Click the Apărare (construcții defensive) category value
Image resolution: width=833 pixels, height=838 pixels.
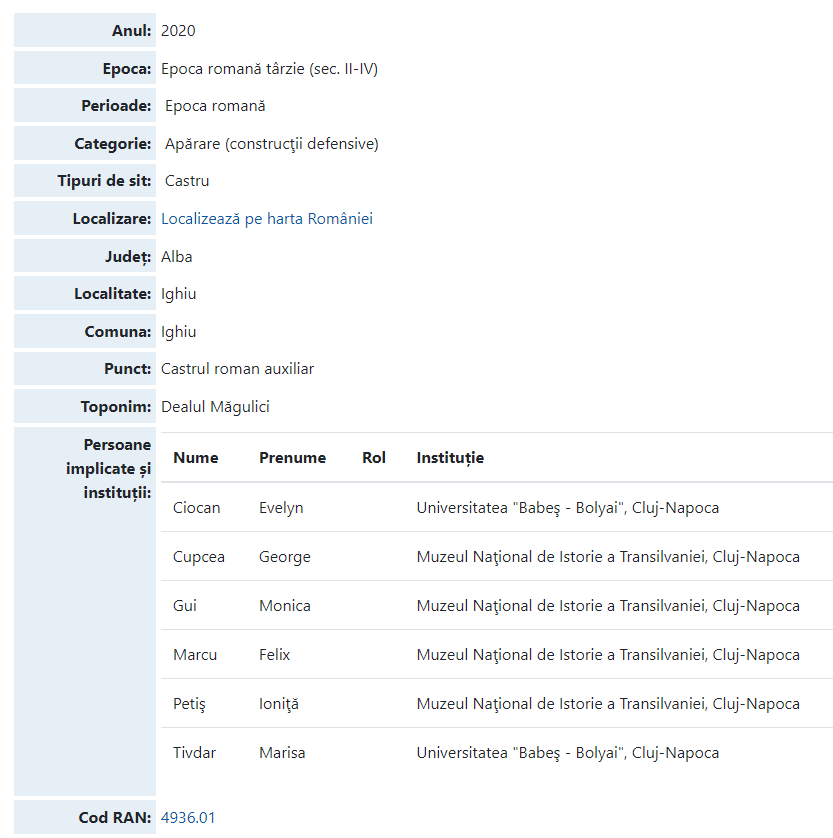coord(271,144)
